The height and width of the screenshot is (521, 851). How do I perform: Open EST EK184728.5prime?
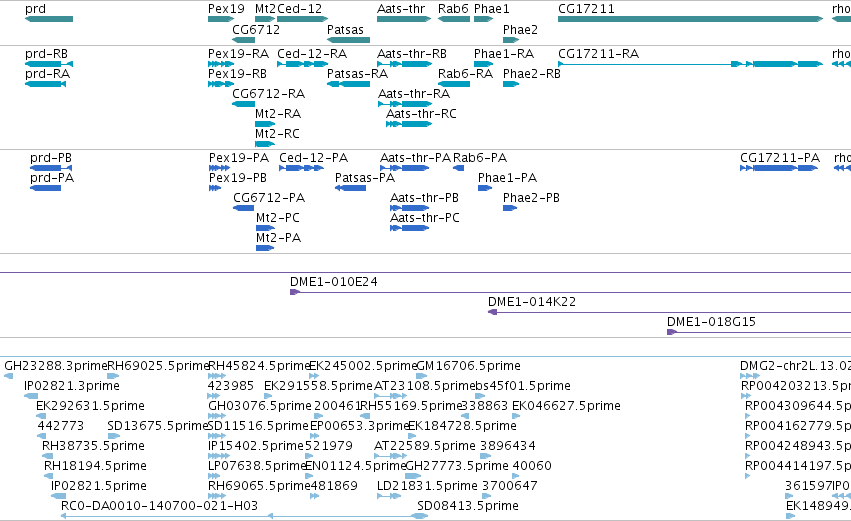coord(462,427)
